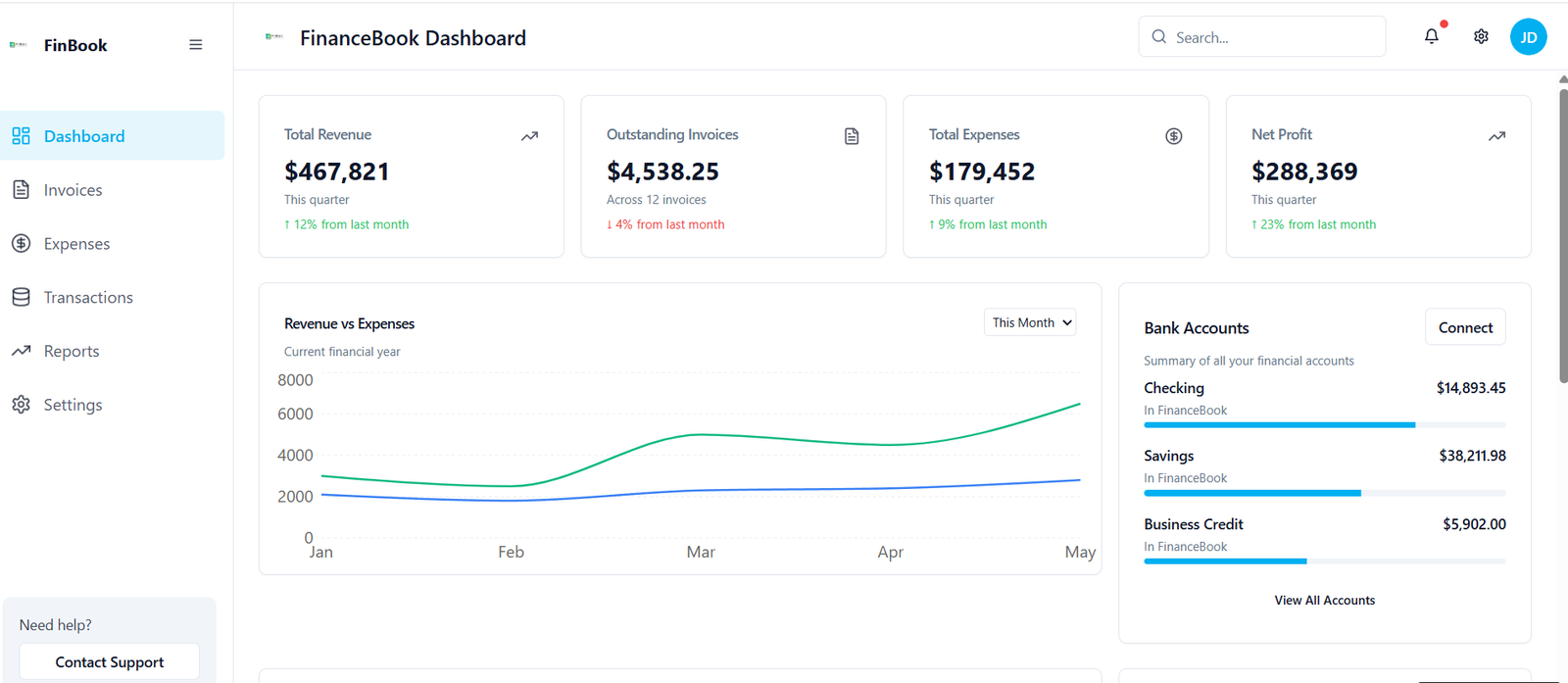Viewport: 1568px width, 683px height.
Task: Navigate to the Reports page
Action: click(x=72, y=351)
